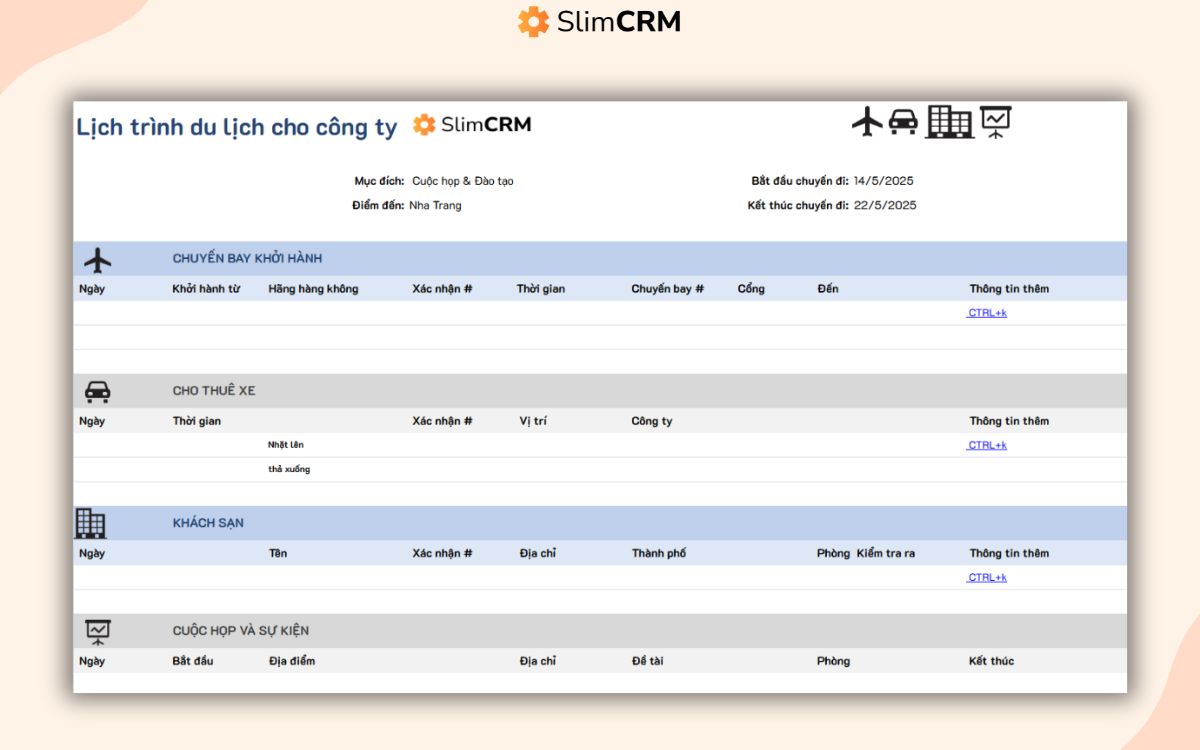This screenshot has width=1200, height=750.
Task: Select the hotel building icon beside KHÁCH SẠN
Action: [91, 523]
